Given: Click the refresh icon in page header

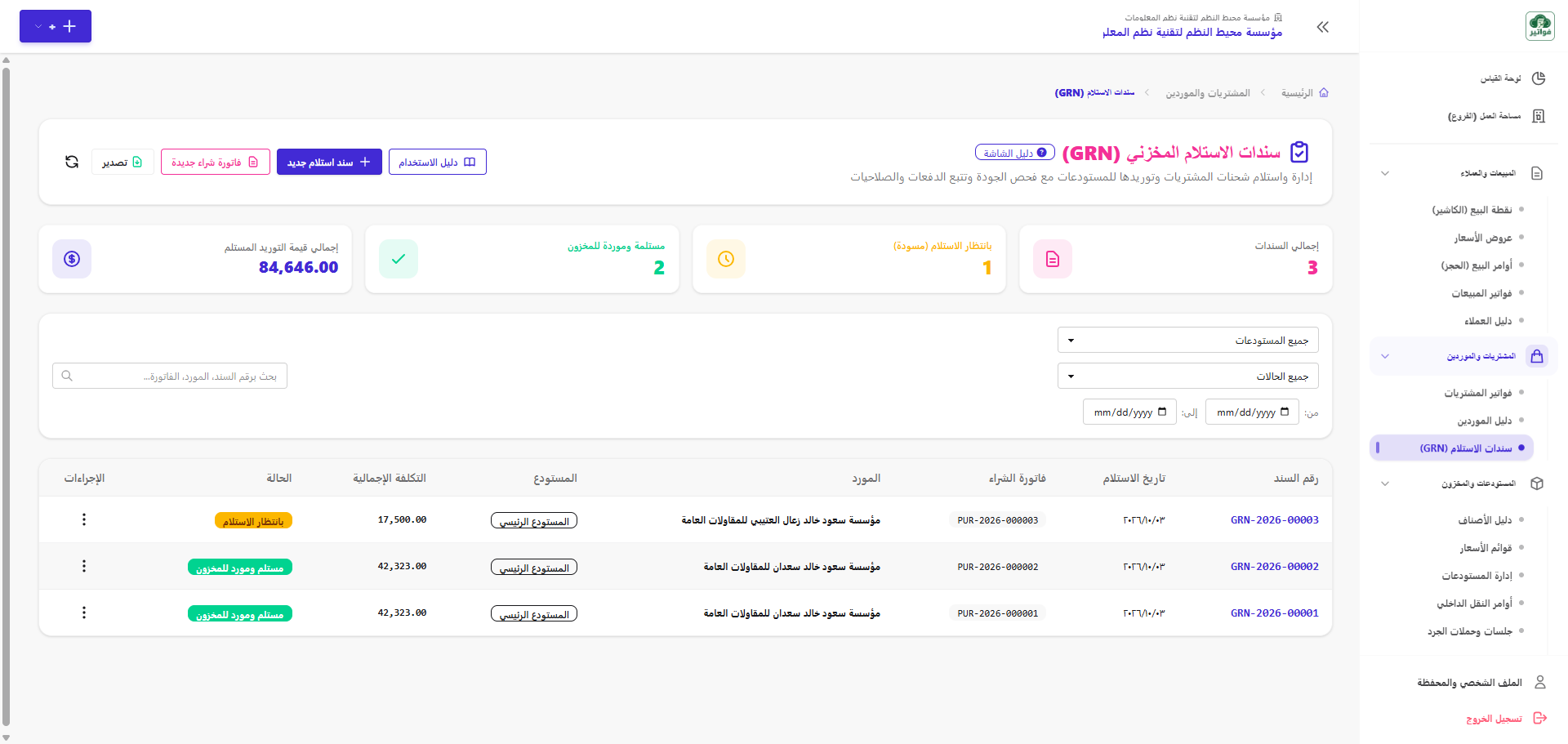Looking at the screenshot, I should 72,162.
